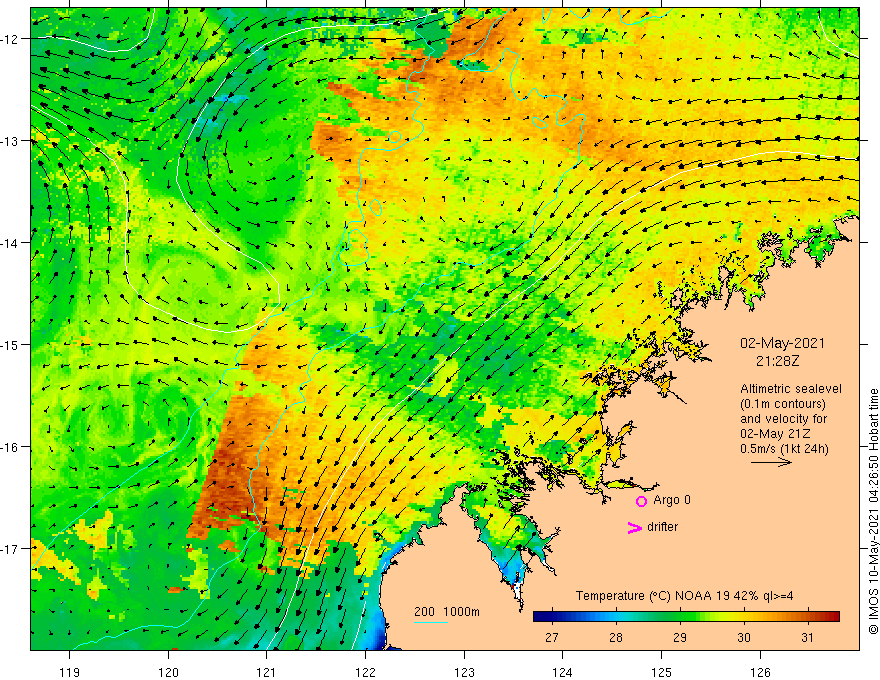Click the magenta Argo 0 circle marker

coord(641,501)
